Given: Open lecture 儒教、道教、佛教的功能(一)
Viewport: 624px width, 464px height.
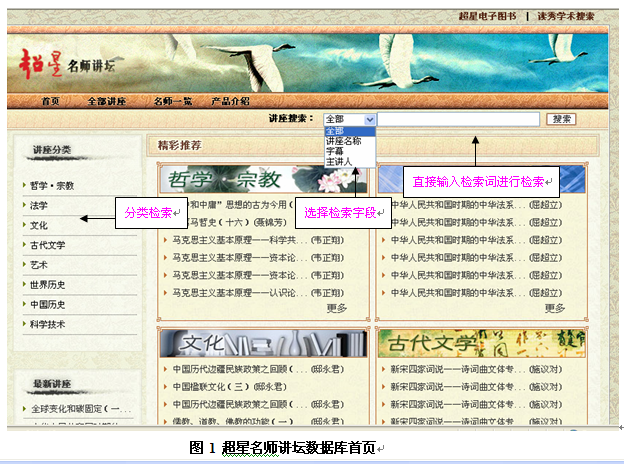Looking at the screenshot, I should click(x=233, y=421).
